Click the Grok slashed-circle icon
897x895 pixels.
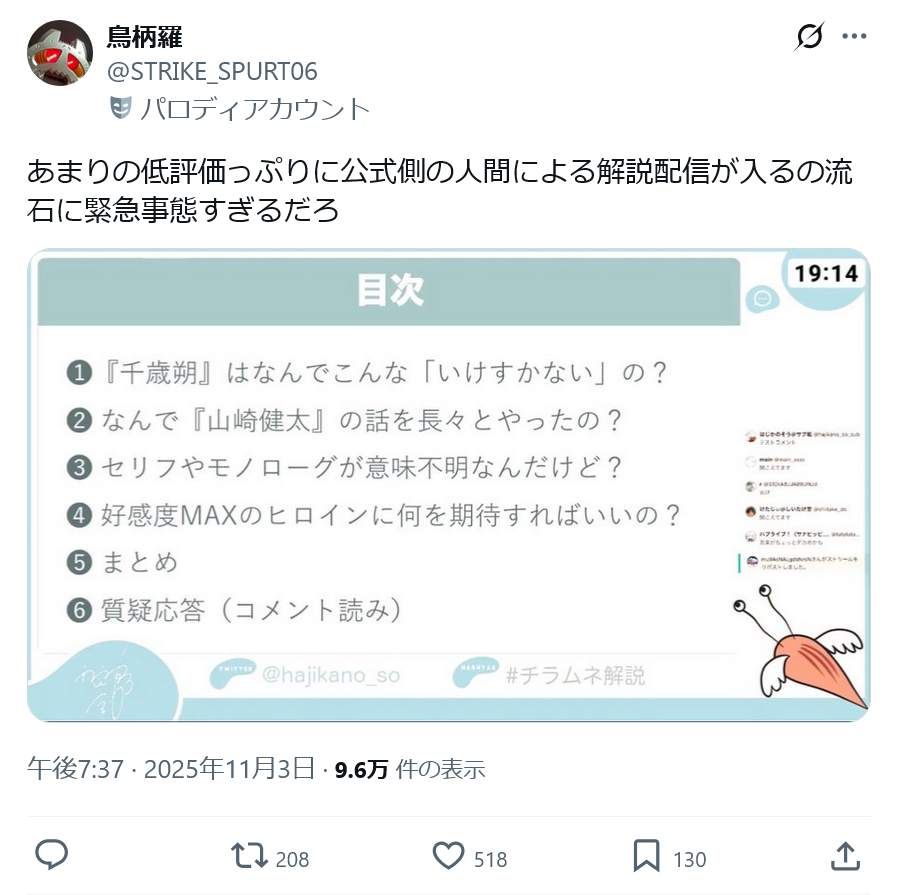[809, 36]
